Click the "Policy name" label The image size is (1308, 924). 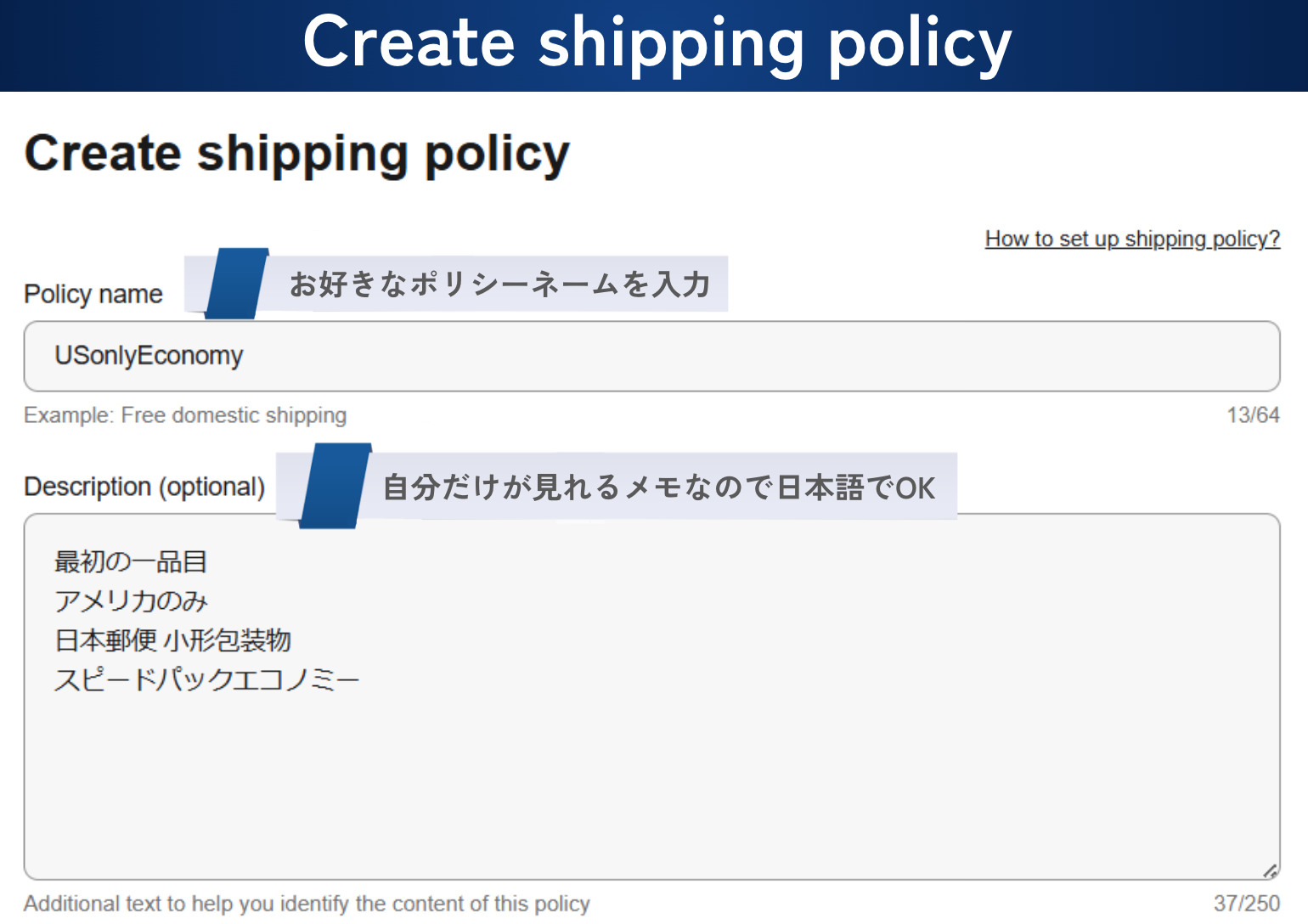93,294
